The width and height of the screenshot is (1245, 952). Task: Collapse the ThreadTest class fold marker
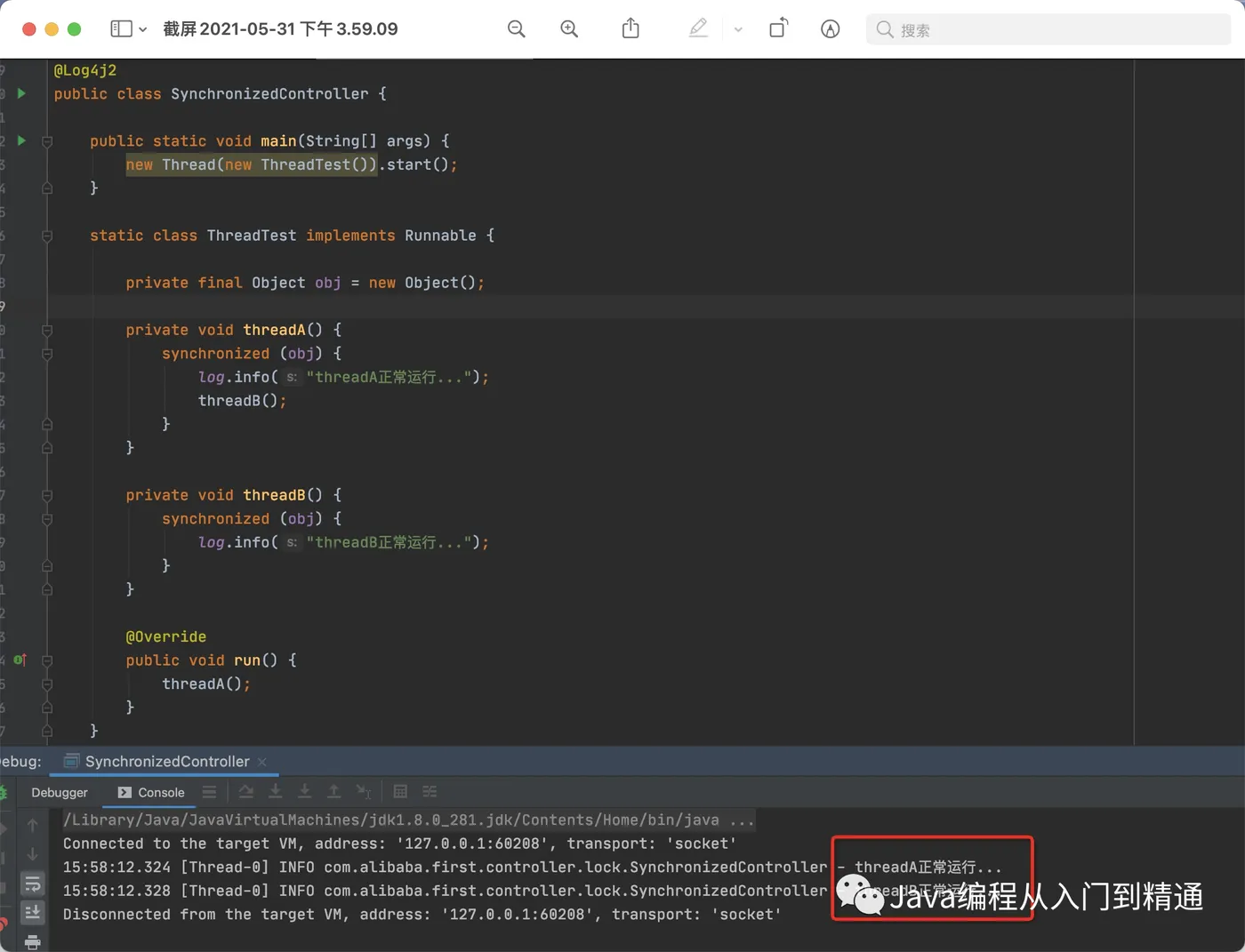47,236
